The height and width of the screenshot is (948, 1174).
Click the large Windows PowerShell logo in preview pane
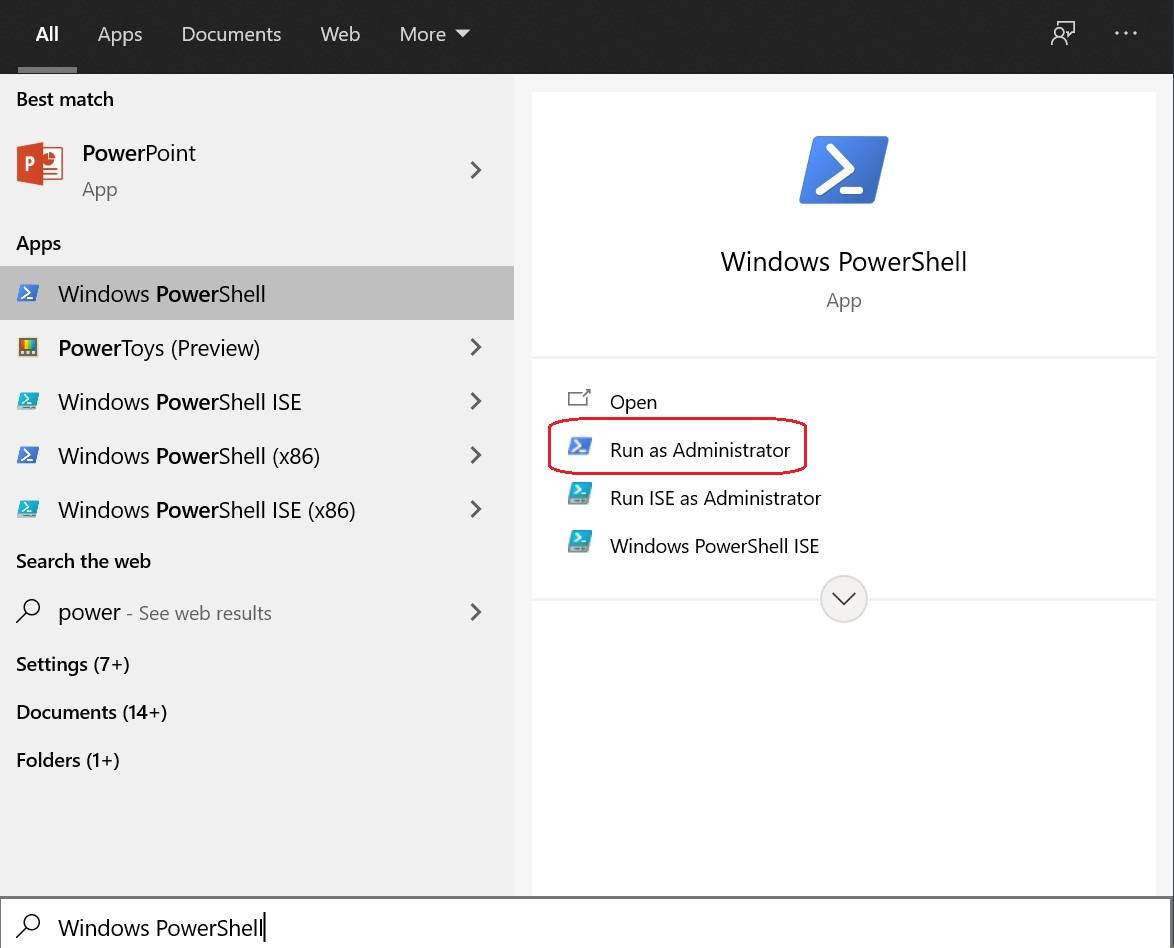pyautogui.click(x=844, y=169)
